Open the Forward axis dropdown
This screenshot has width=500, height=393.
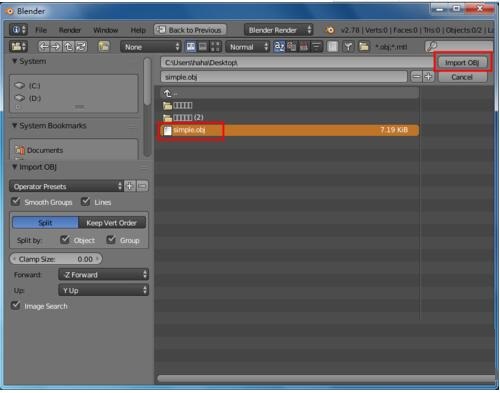[103, 275]
